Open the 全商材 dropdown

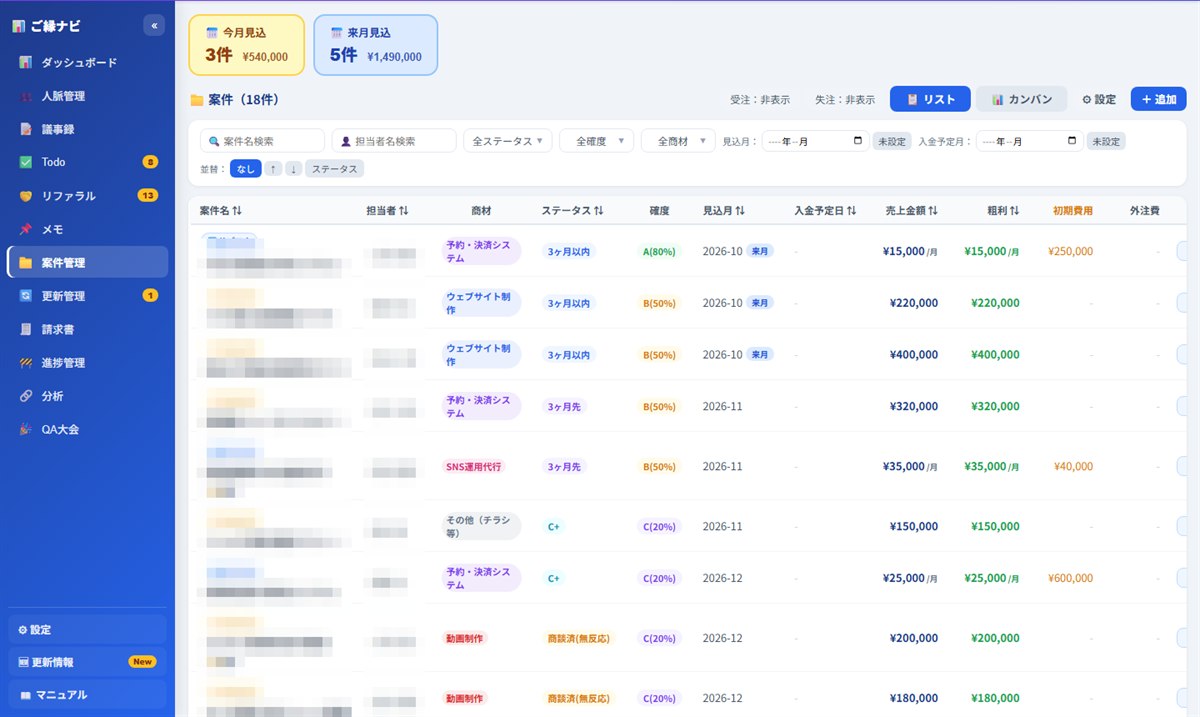[x=678, y=141]
